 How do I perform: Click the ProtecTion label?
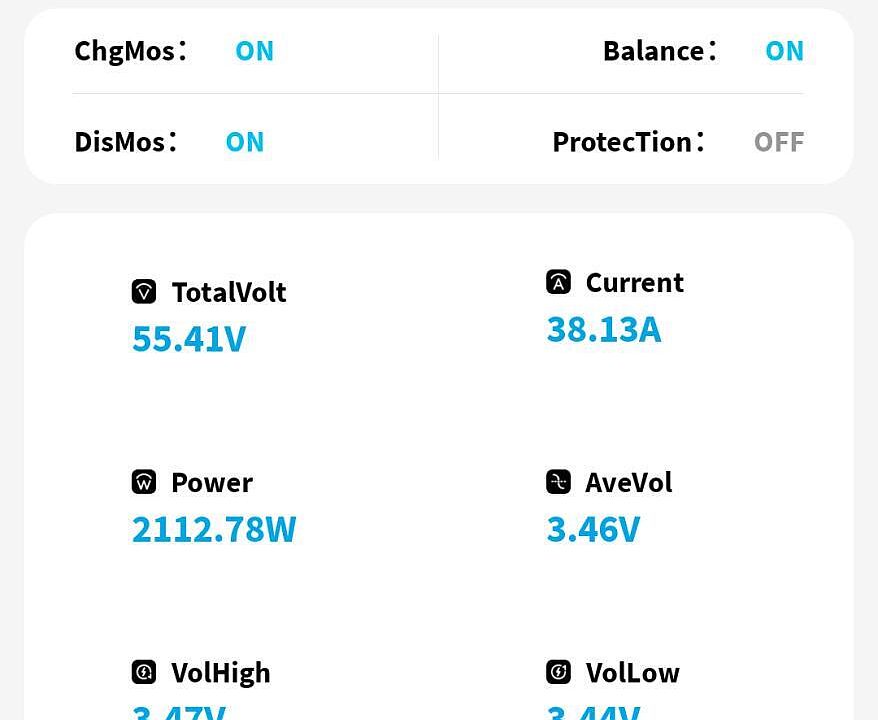(622, 142)
